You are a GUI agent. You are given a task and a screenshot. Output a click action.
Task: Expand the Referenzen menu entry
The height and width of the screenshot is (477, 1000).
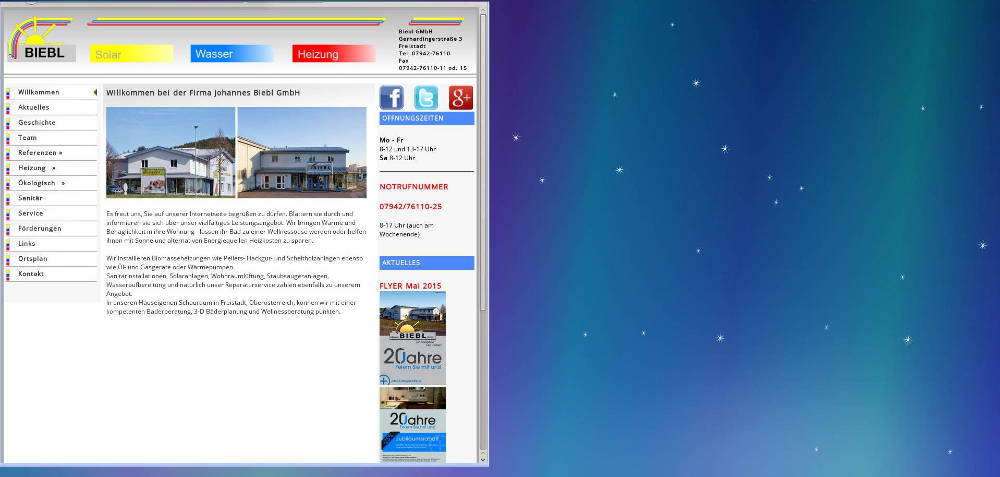51,153
